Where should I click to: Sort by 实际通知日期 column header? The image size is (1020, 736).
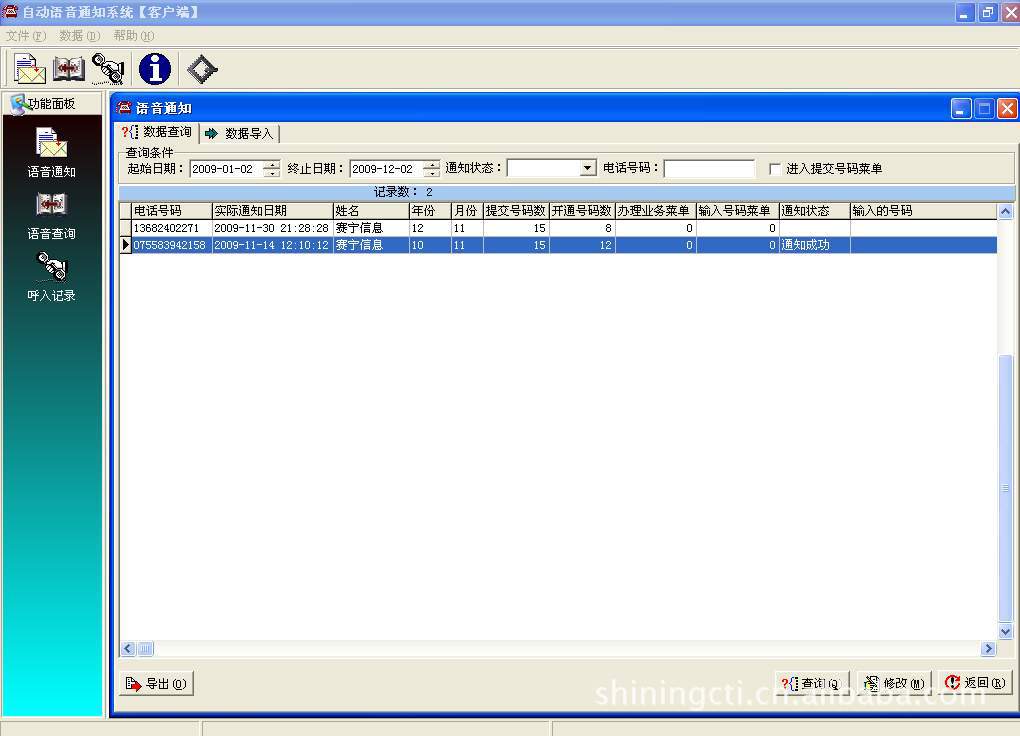click(x=273, y=211)
